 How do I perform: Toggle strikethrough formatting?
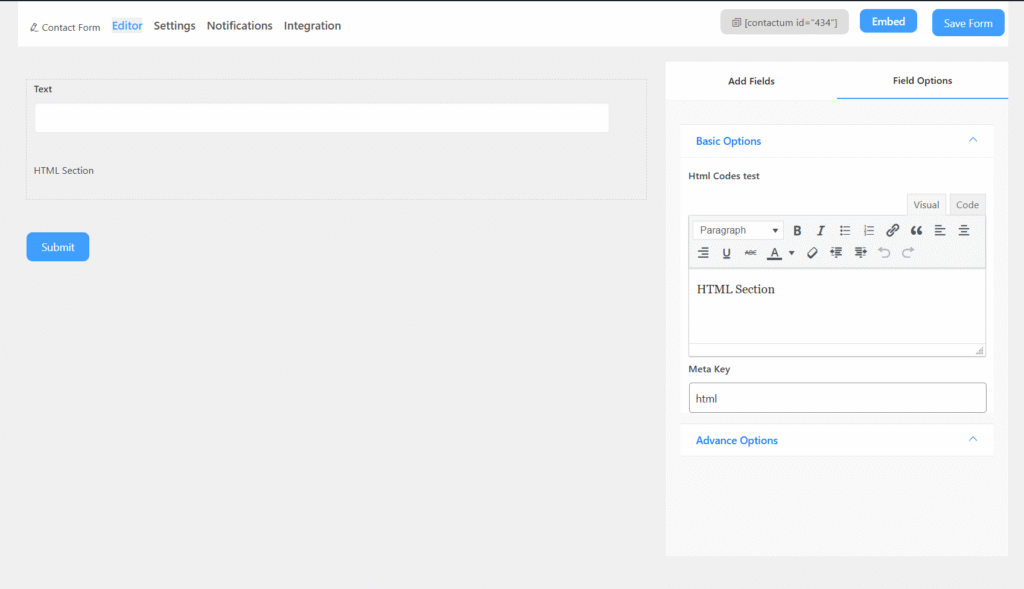point(750,253)
